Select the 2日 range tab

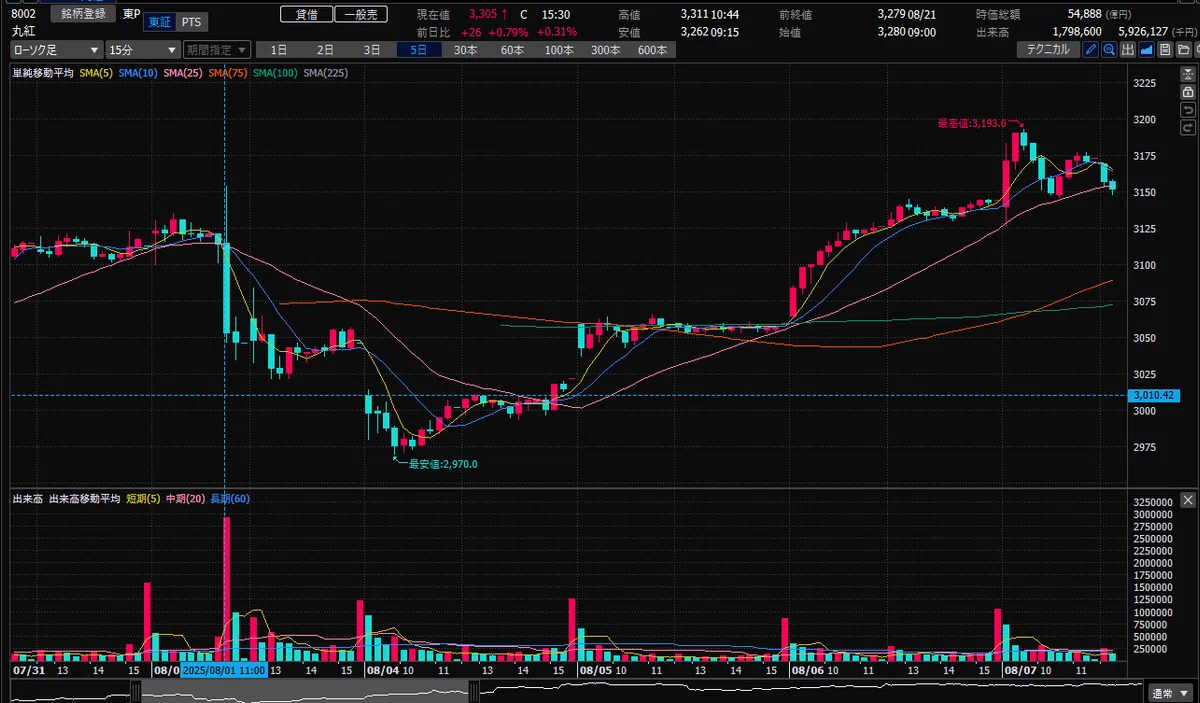326,50
